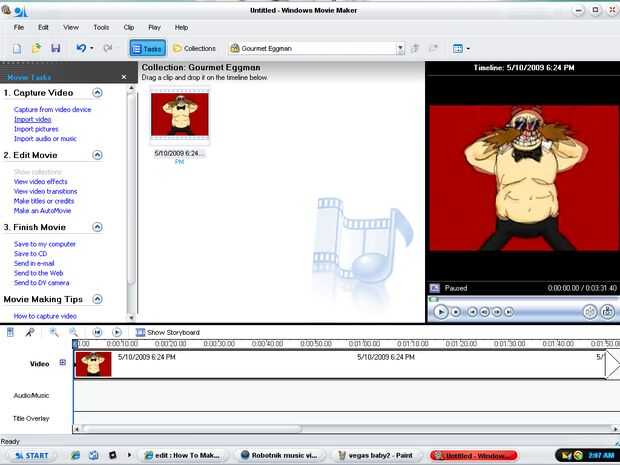
Task: Click the Save to CD link
Action: [30, 253]
